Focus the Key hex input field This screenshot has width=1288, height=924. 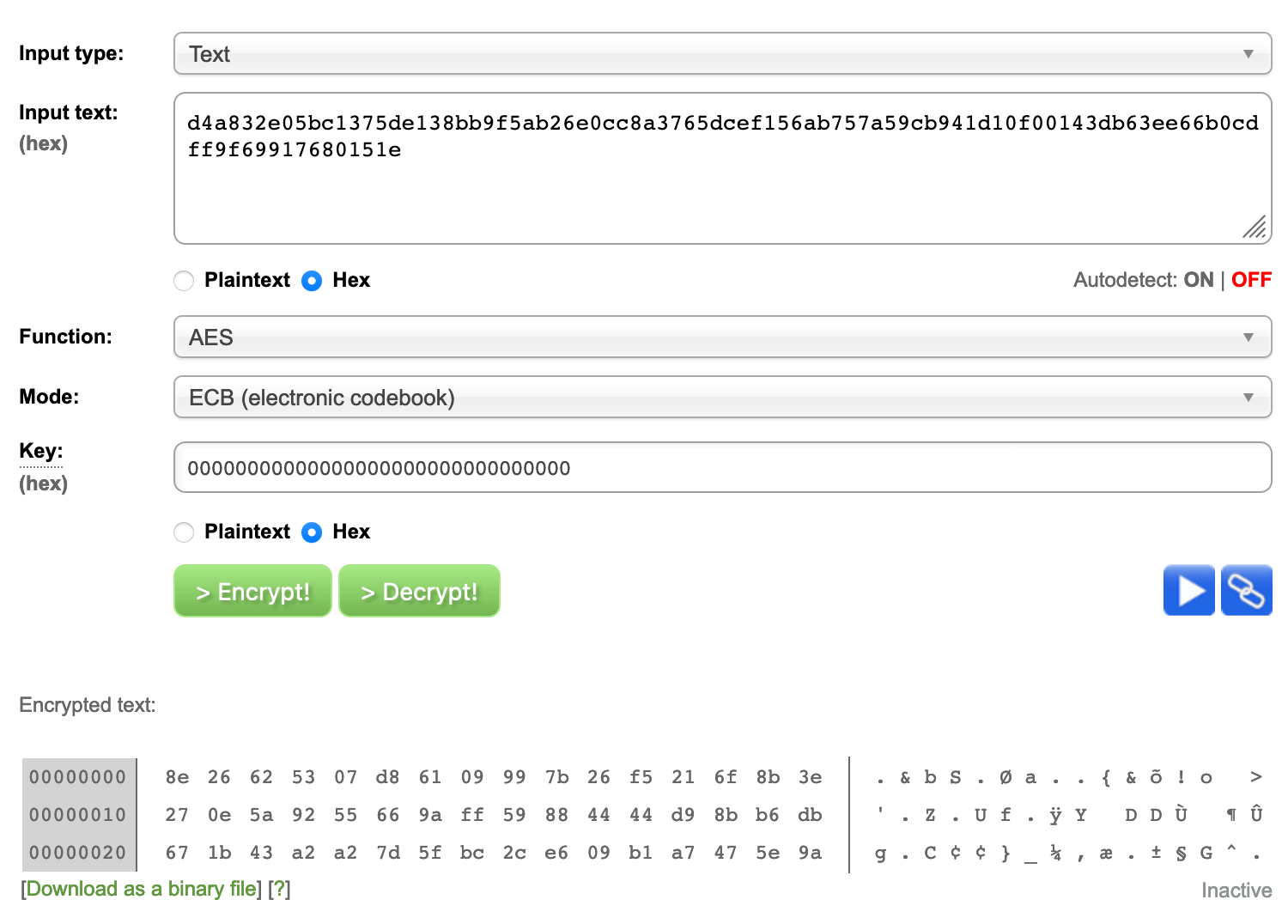pyautogui.click(x=722, y=468)
